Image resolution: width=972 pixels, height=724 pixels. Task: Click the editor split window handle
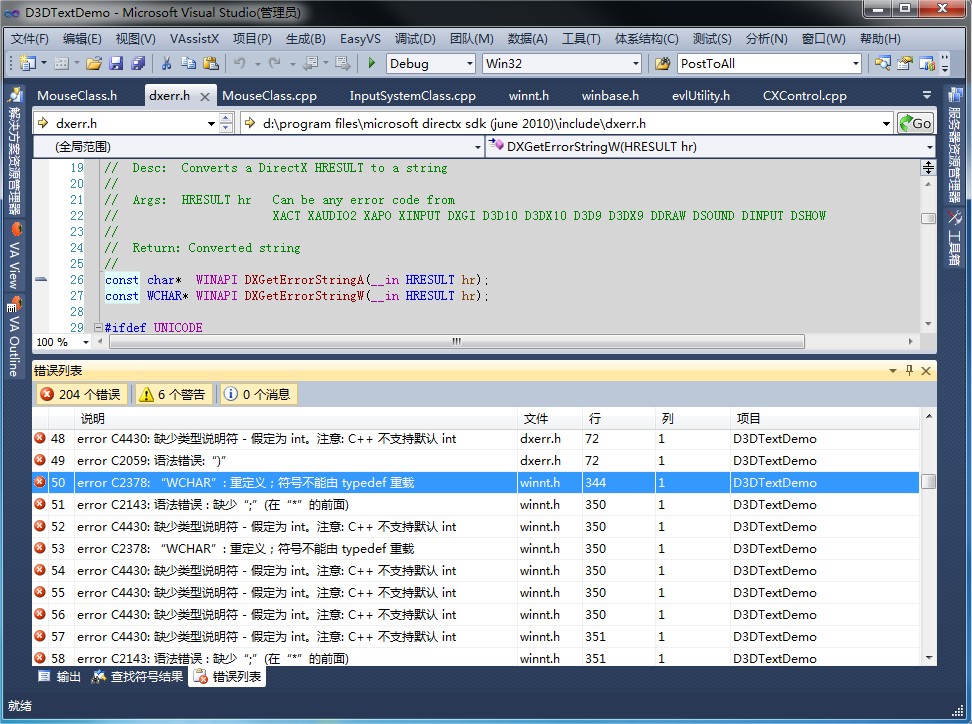coord(928,167)
